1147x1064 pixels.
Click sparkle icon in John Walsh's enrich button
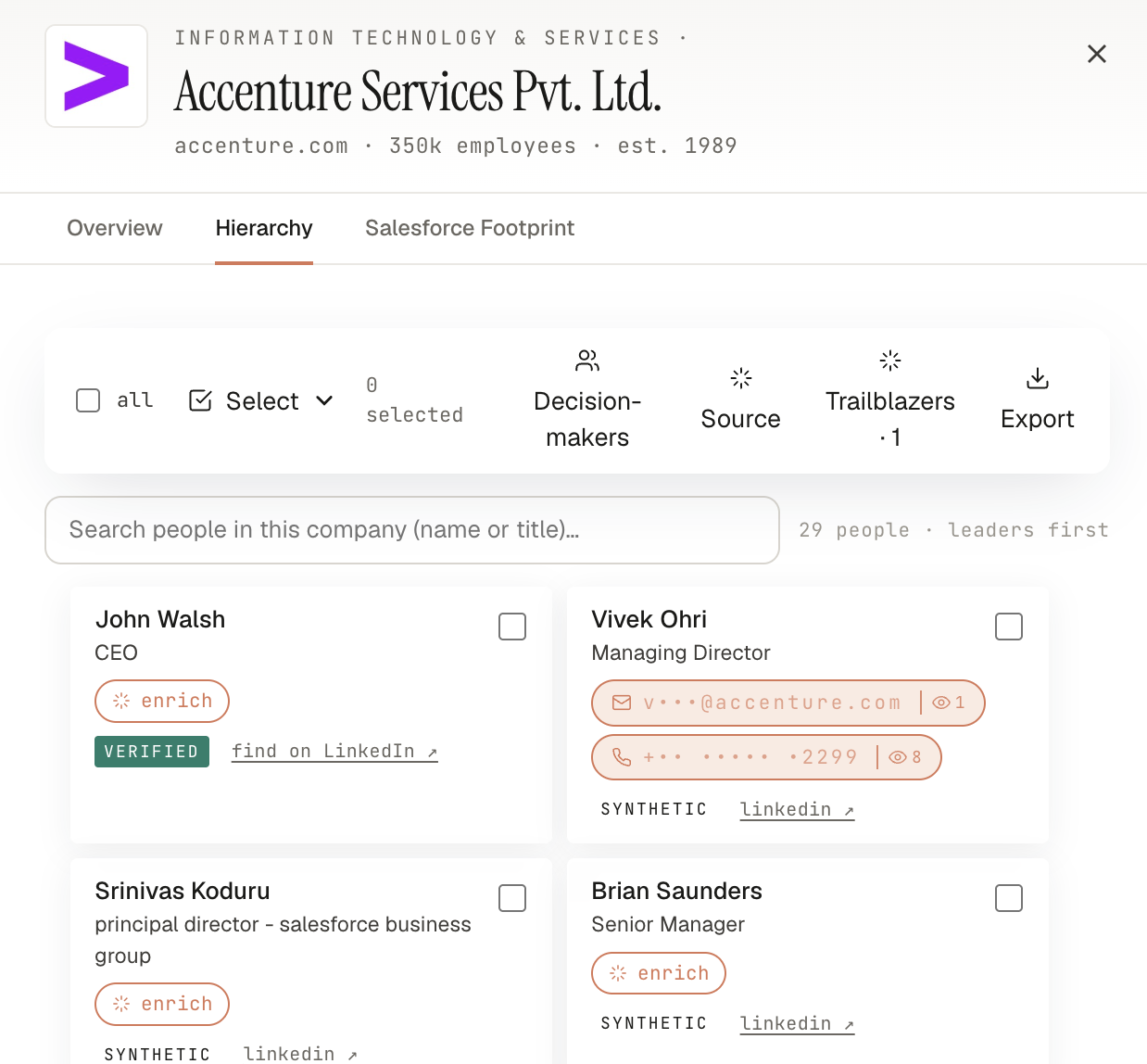[x=121, y=701]
